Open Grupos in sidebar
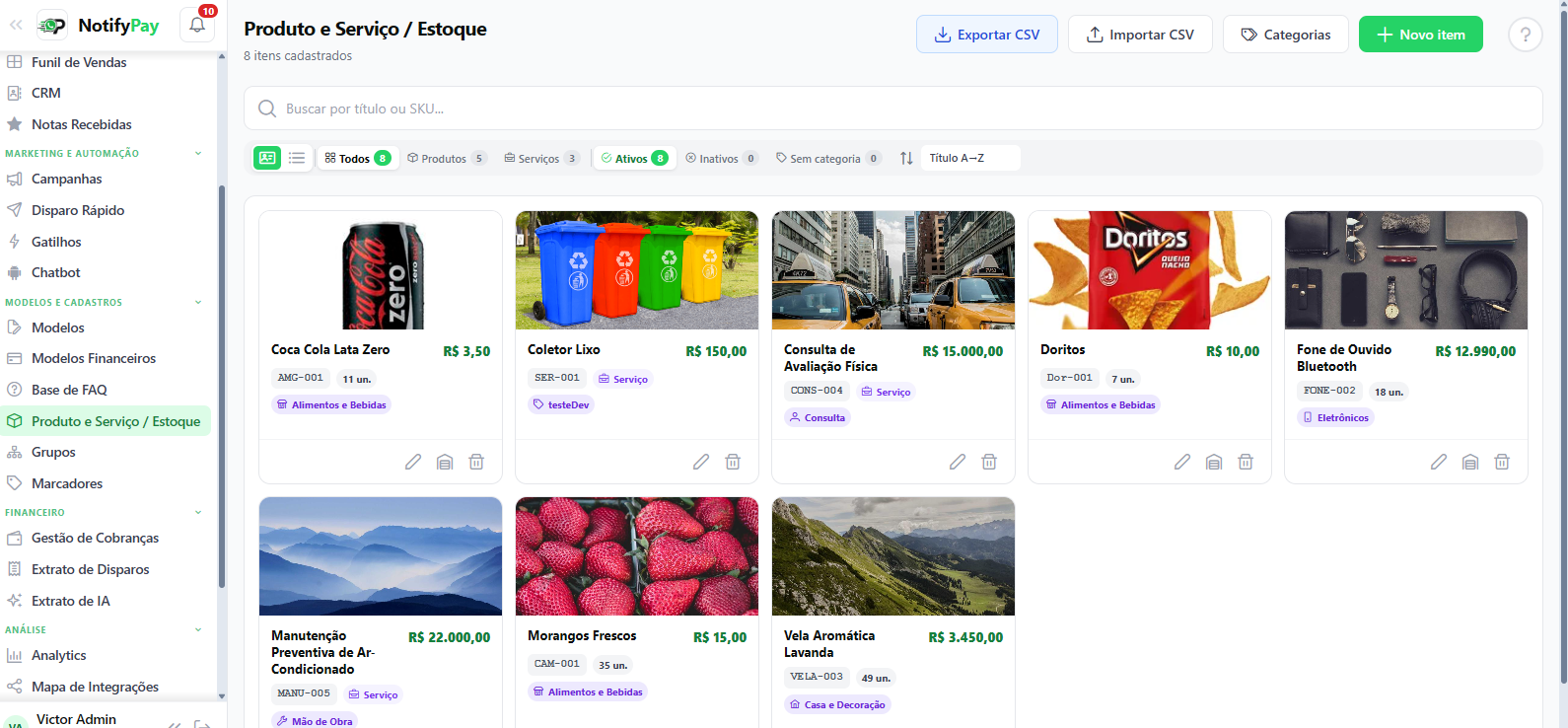This screenshot has width=1568, height=728. [x=106, y=452]
